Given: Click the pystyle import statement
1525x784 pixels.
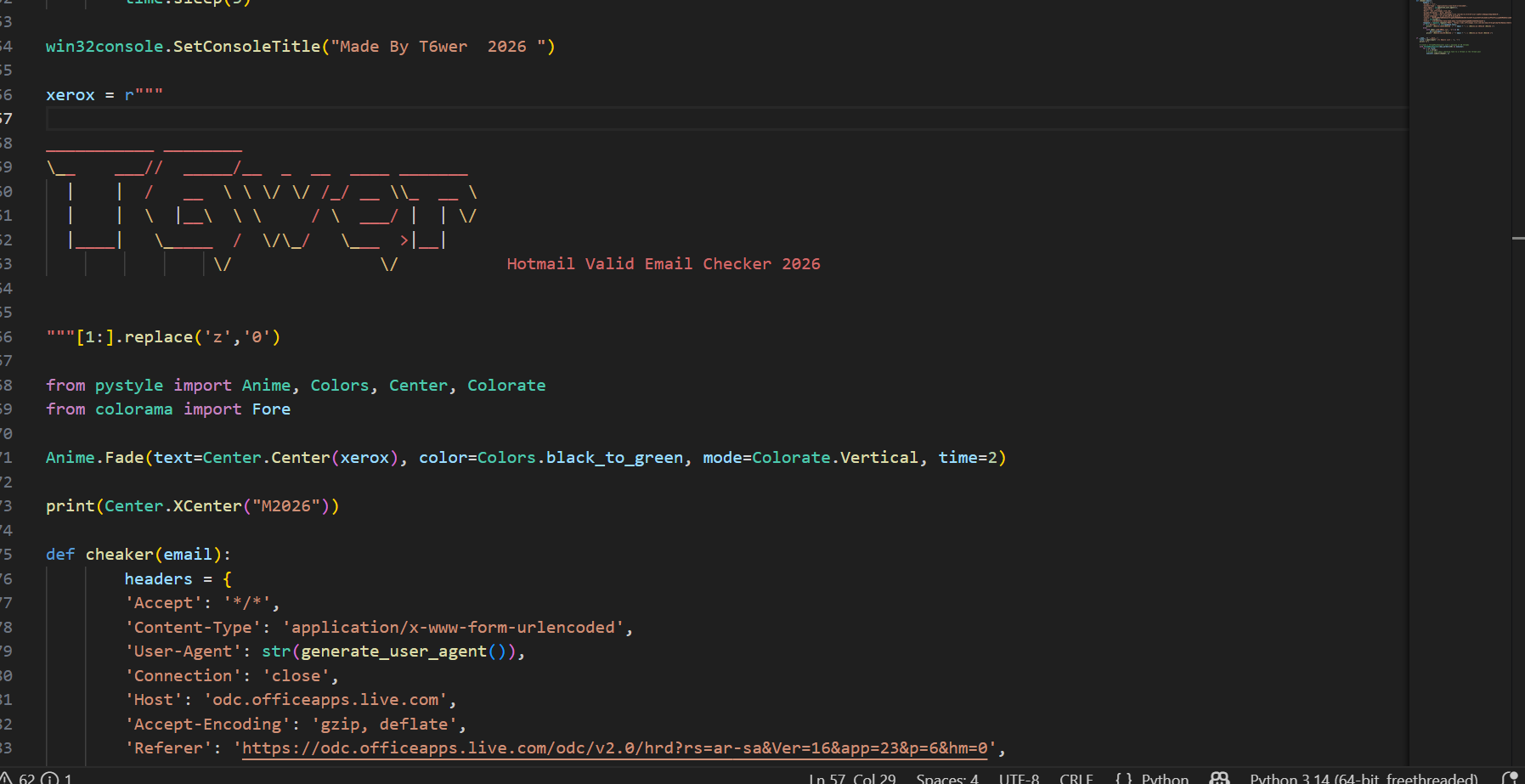Looking at the screenshot, I should click(128, 385).
